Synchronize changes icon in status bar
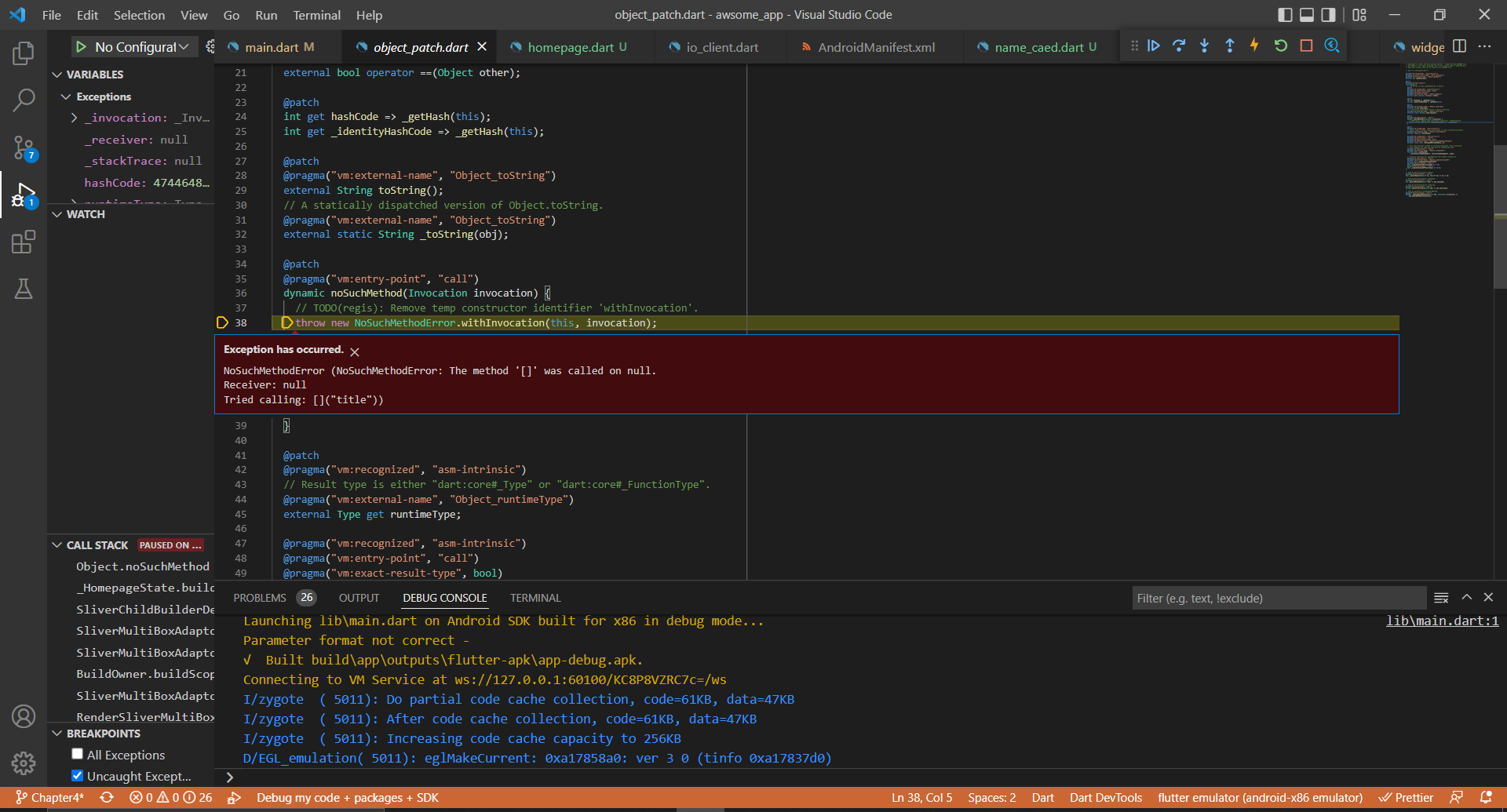The width and height of the screenshot is (1507, 812). tap(107, 797)
